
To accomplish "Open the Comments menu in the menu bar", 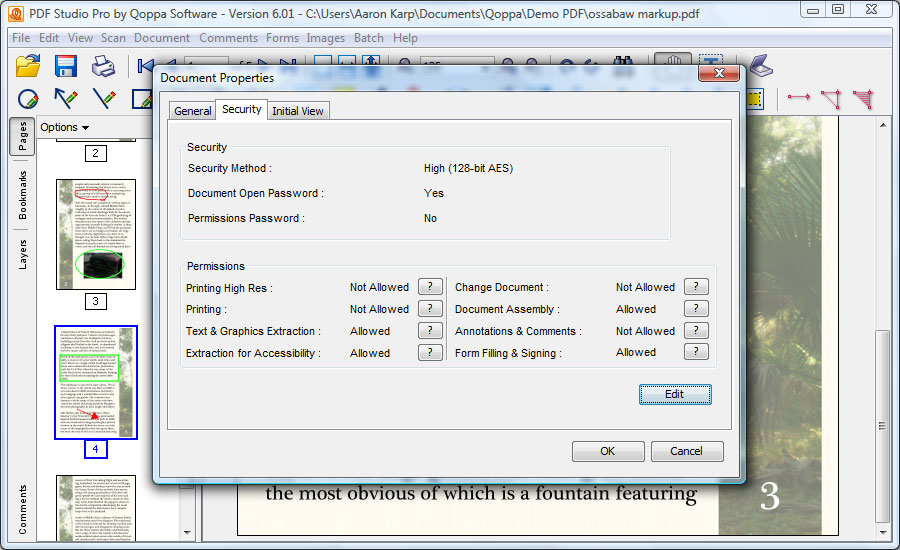I will [x=228, y=38].
